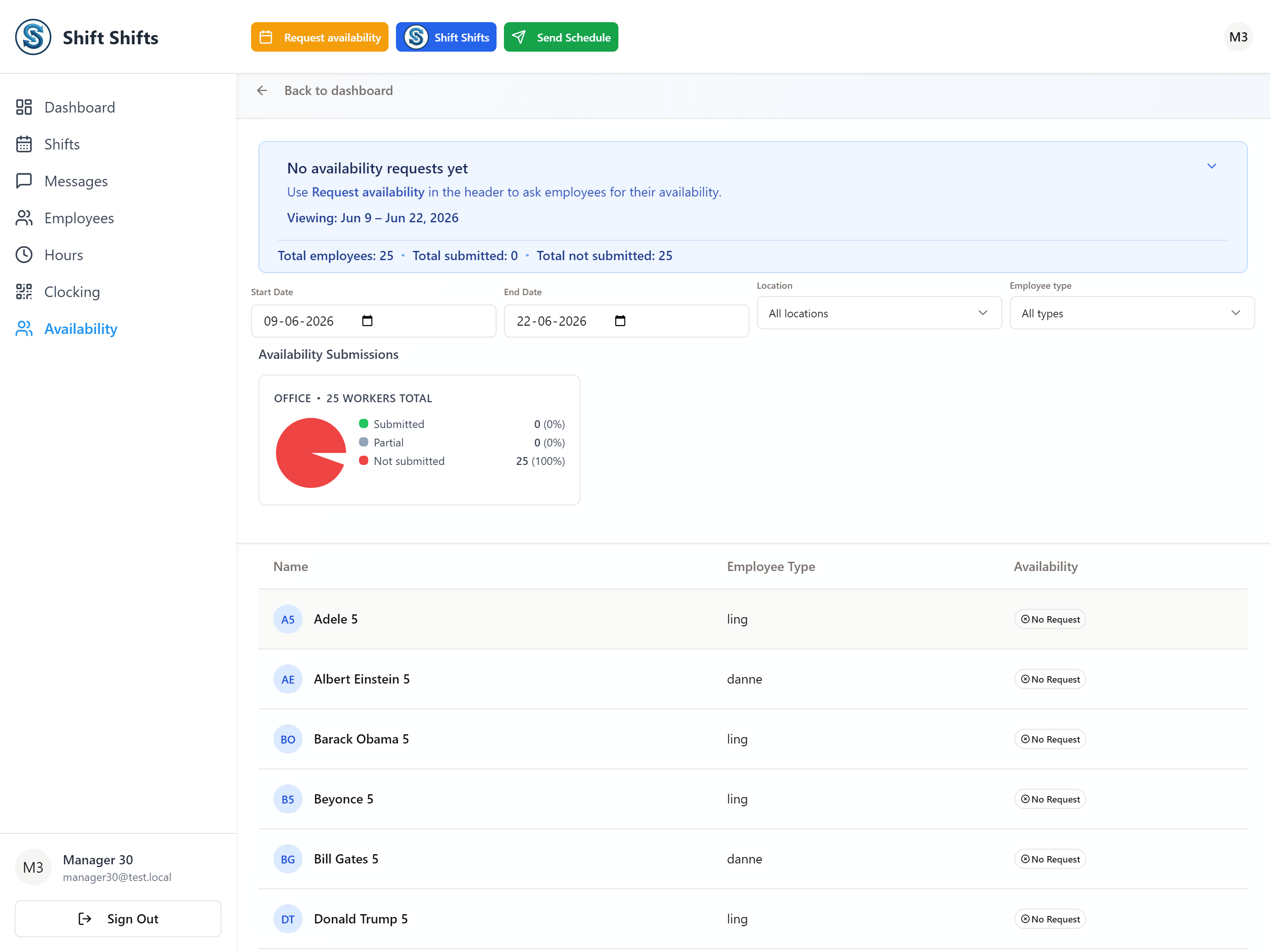Click the End Date input field
This screenshot has height=952, width=1270.
(626, 321)
